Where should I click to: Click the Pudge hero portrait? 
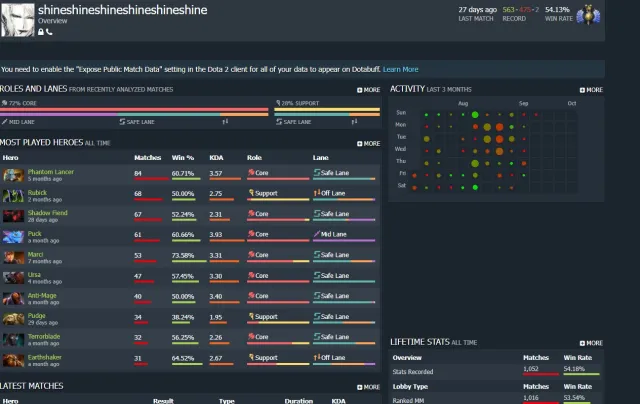coord(13,319)
